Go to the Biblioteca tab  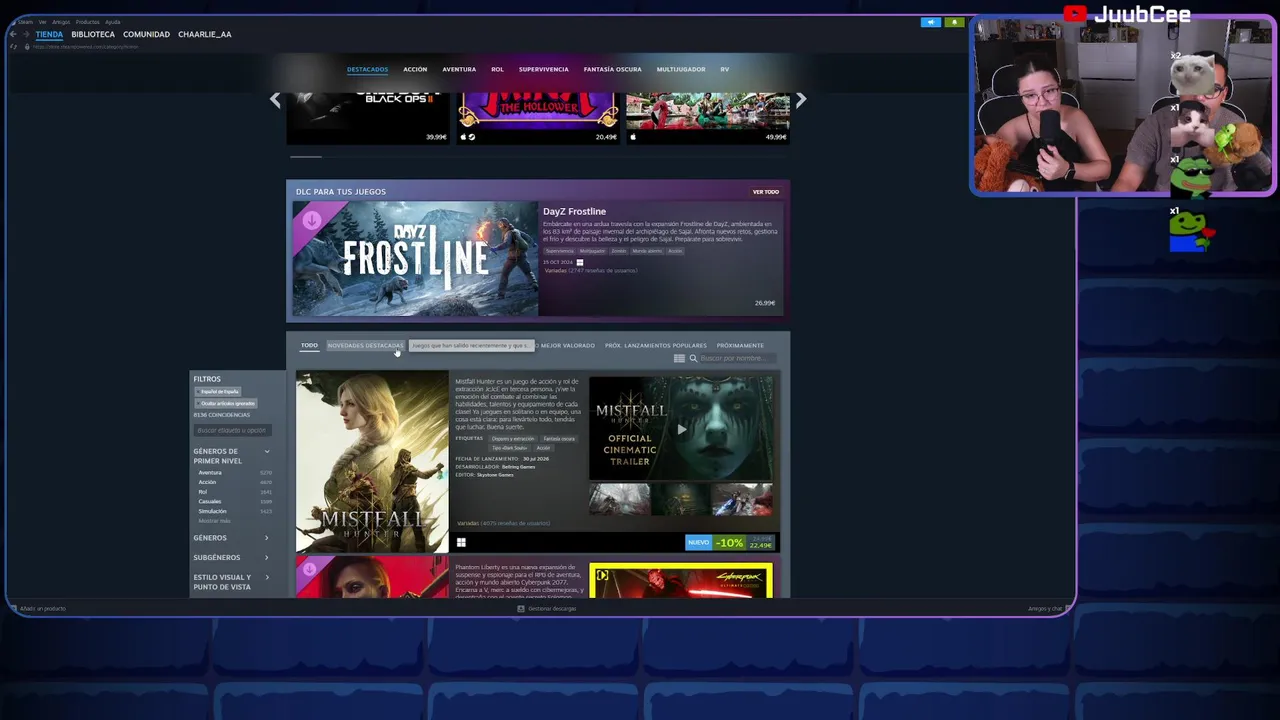point(93,34)
